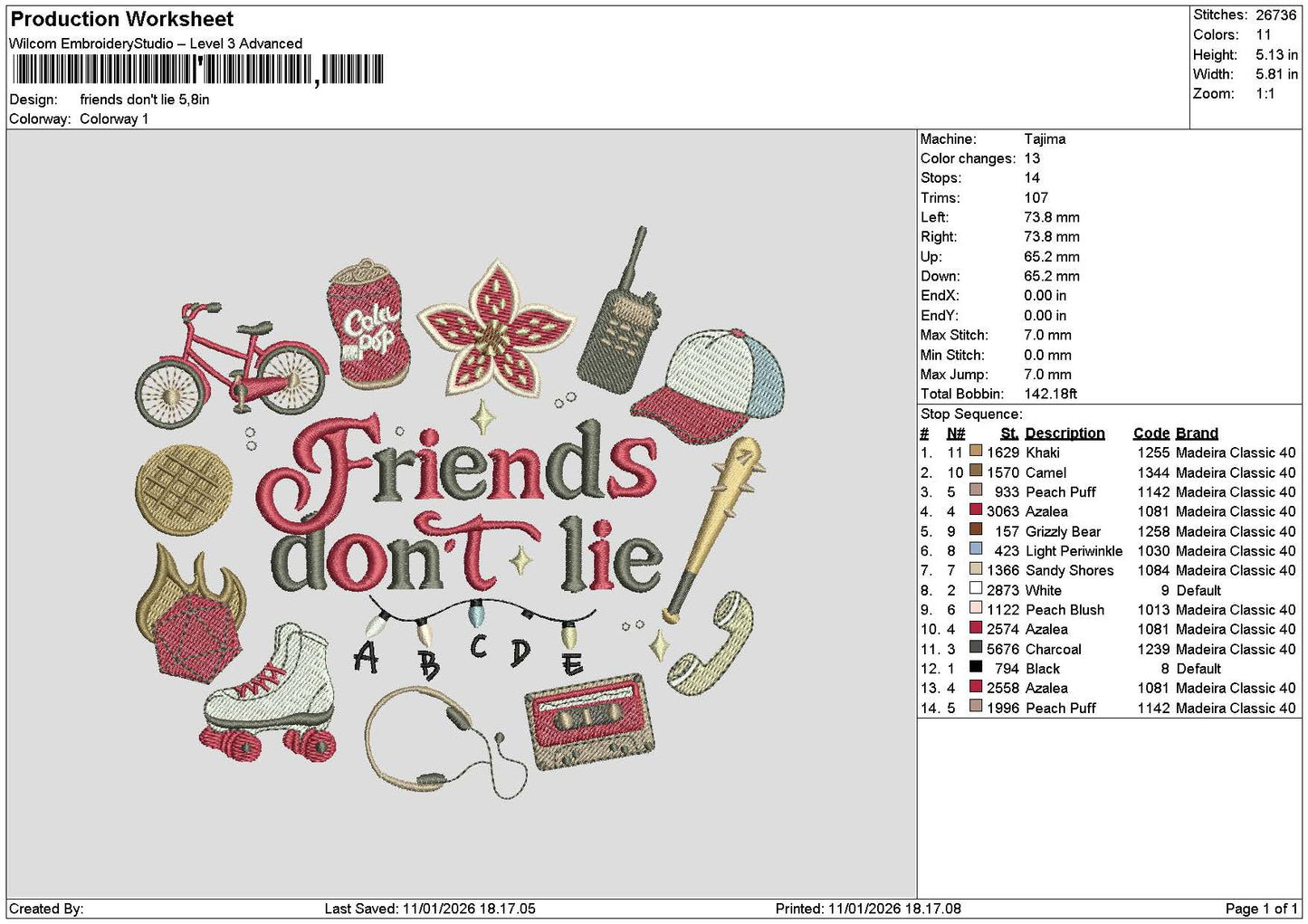Click the Stitches value 26736

pos(1276,14)
